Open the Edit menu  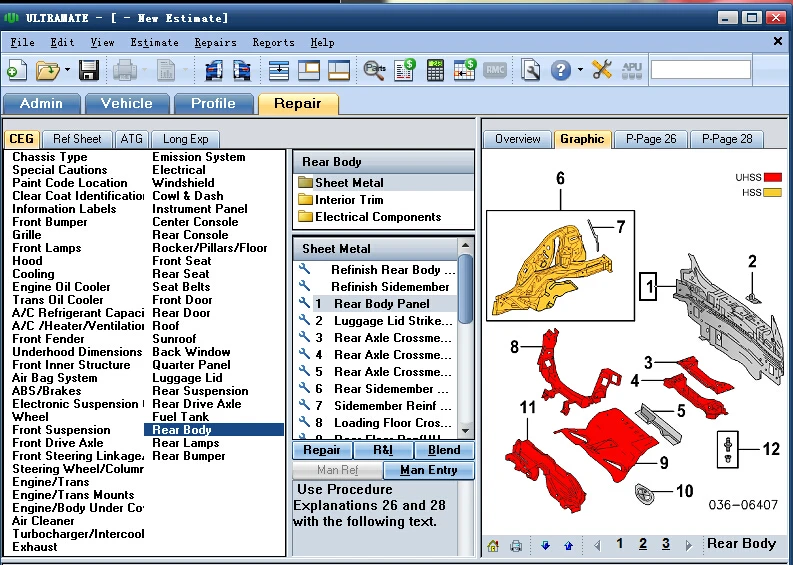point(62,42)
